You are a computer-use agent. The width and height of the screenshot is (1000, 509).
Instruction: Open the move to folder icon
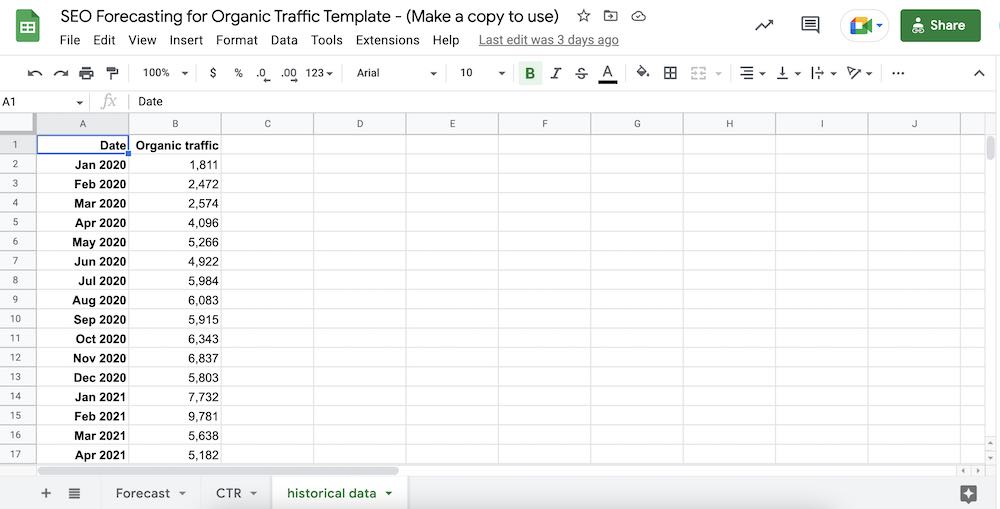tap(610, 17)
